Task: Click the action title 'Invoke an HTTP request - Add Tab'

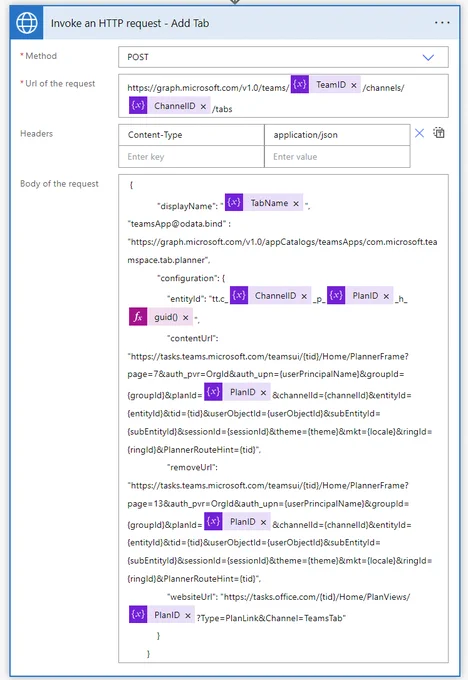Action: pos(130,23)
